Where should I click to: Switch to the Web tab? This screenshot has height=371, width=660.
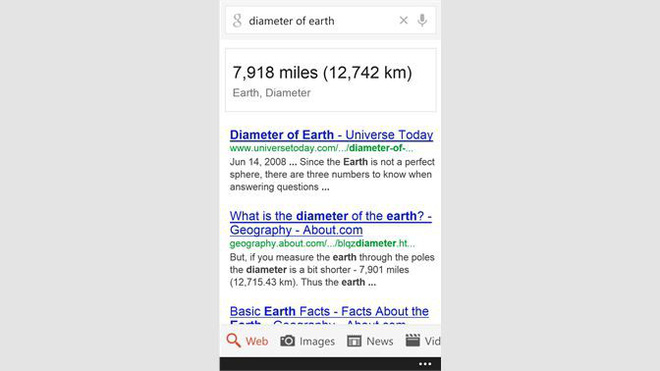(257, 341)
